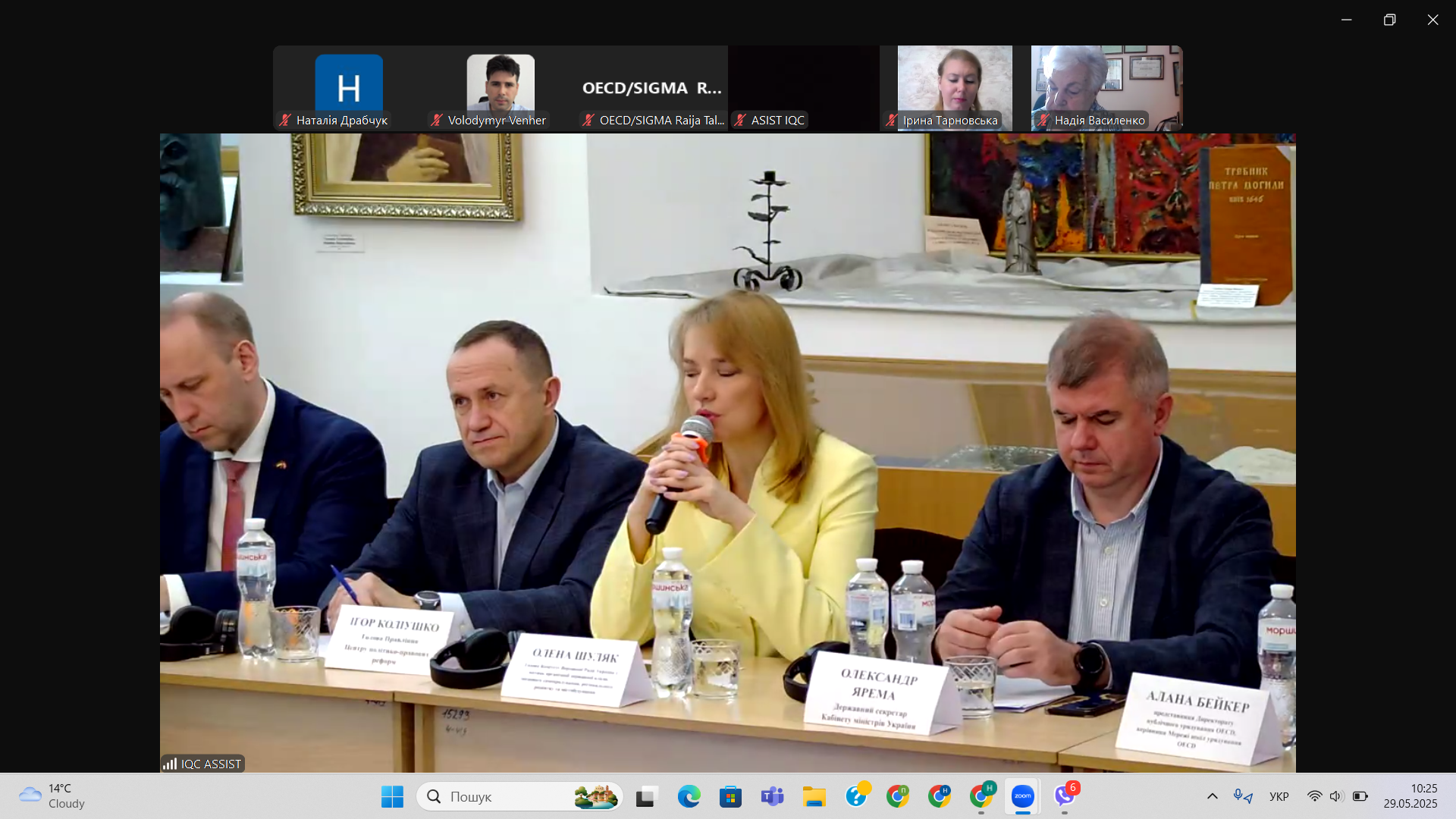The image size is (1456, 819).
Task: Select Надія Василенко video thumbnail
Action: [1106, 88]
